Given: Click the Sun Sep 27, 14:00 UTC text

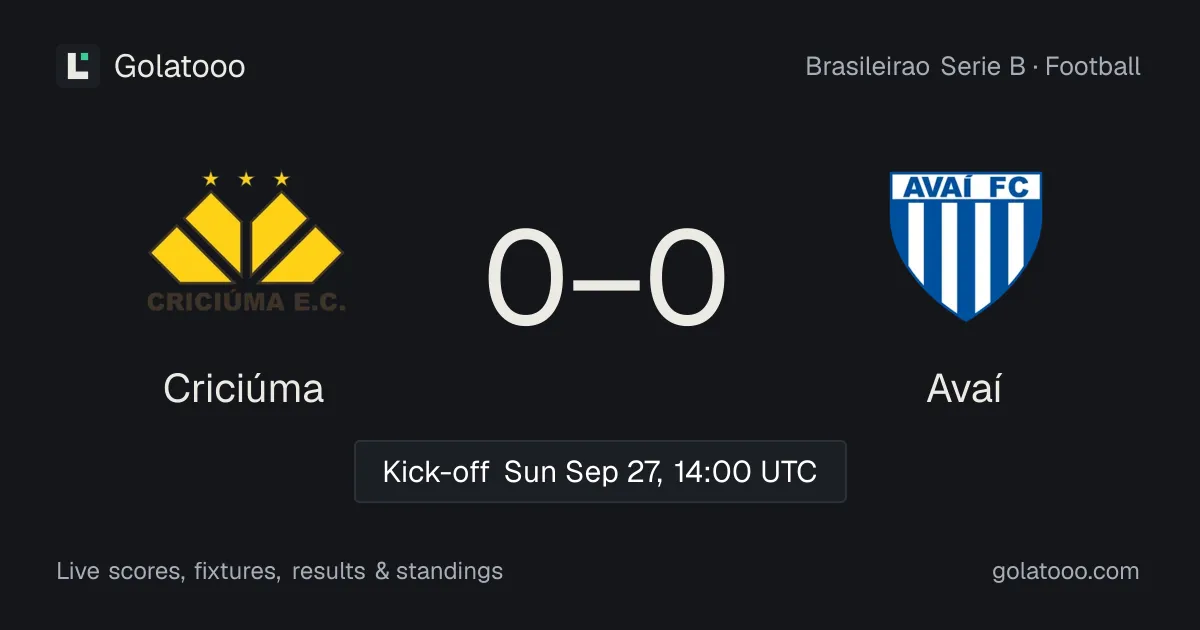Looking at the screenshot, I should pos(660,471).
